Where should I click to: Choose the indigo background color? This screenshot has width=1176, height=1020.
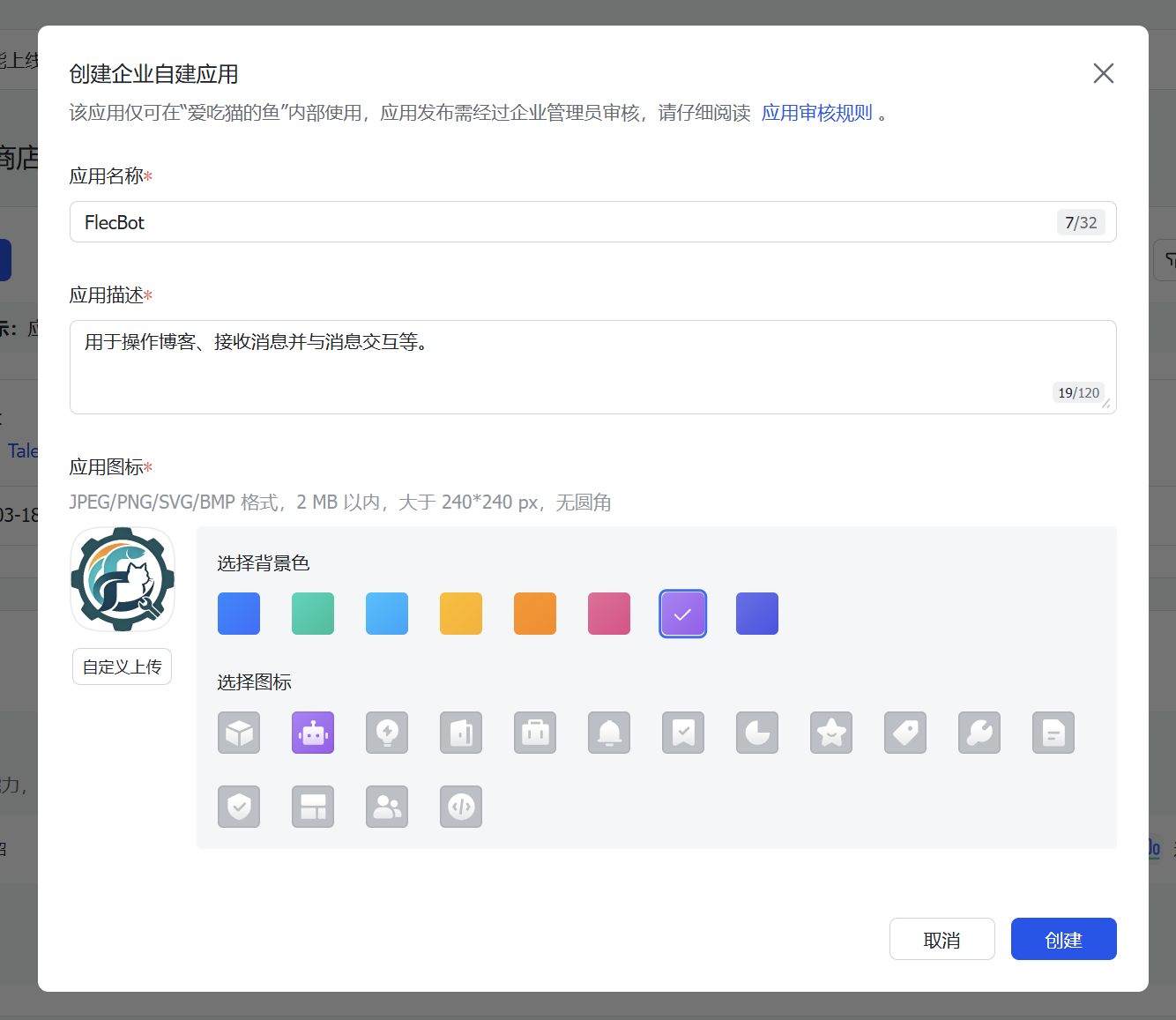coord(757,614)
